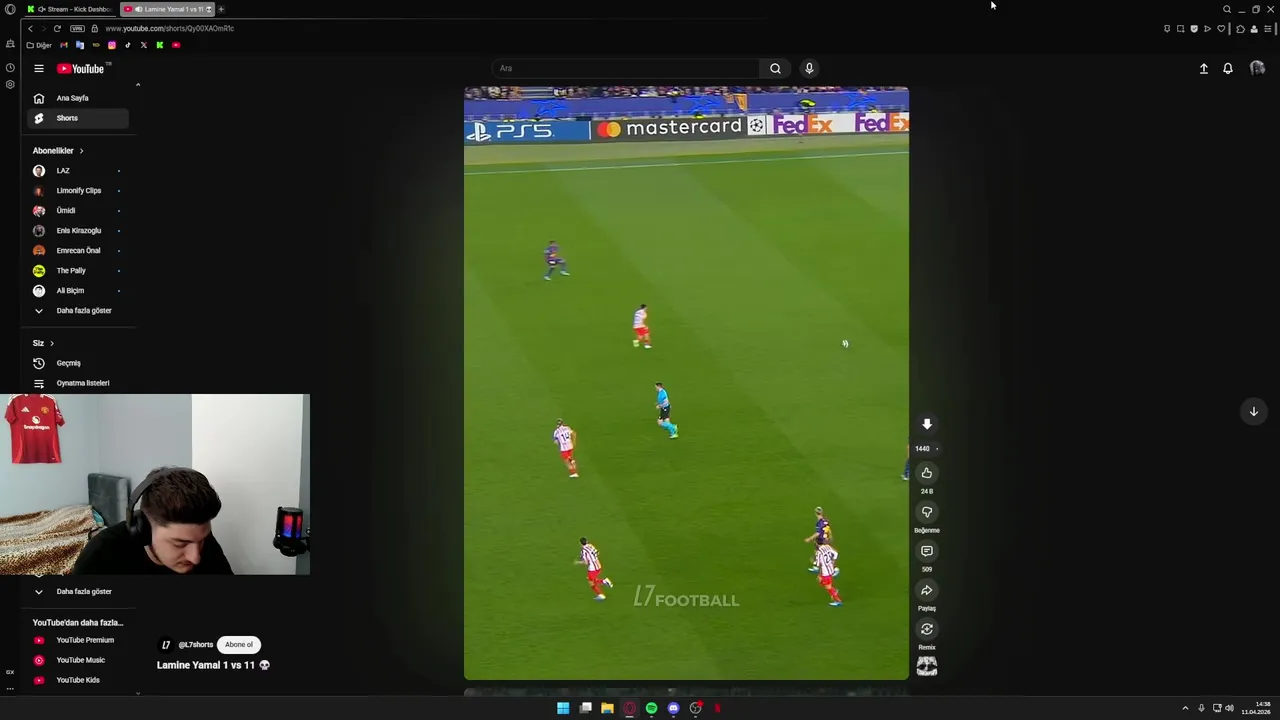Go to Ana Sayfa in the sidebar
The image size is (1280, 720).
[x=77, y=98]
